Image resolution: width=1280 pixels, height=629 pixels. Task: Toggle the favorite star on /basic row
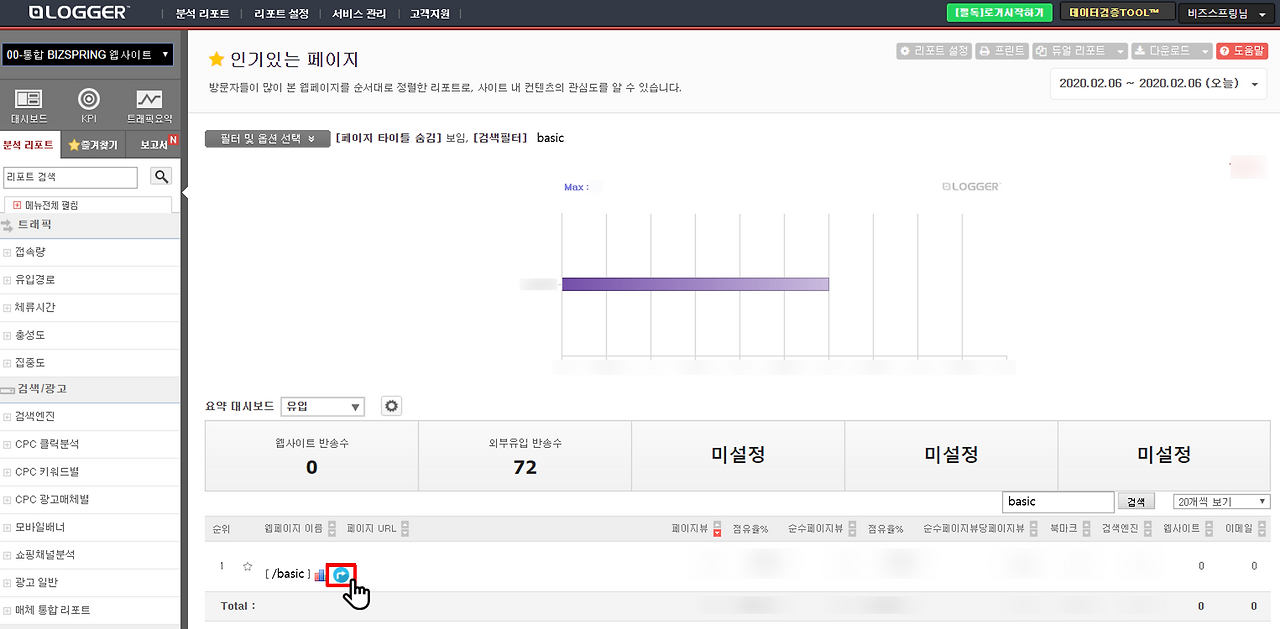click(x=247, y=567)
